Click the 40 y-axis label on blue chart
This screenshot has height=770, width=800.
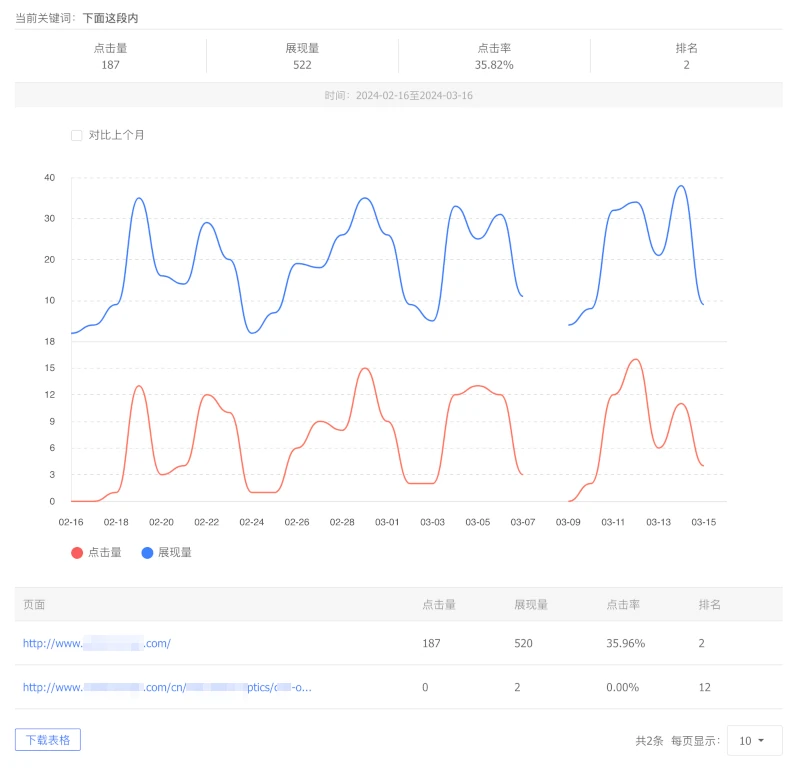coord(49,178)
